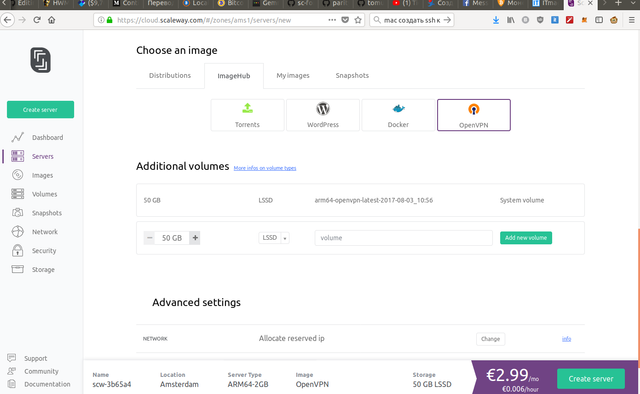Viewport: 640px width, 394px height.
Task: Click the Scaleway logo
Action: [40, 60]
